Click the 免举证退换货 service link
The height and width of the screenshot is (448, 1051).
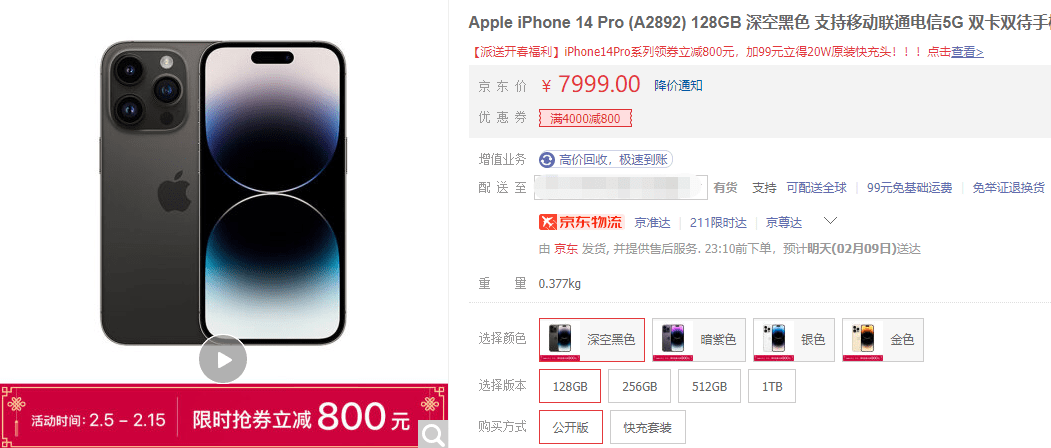pyautogui.click(x=1008, y=188)
